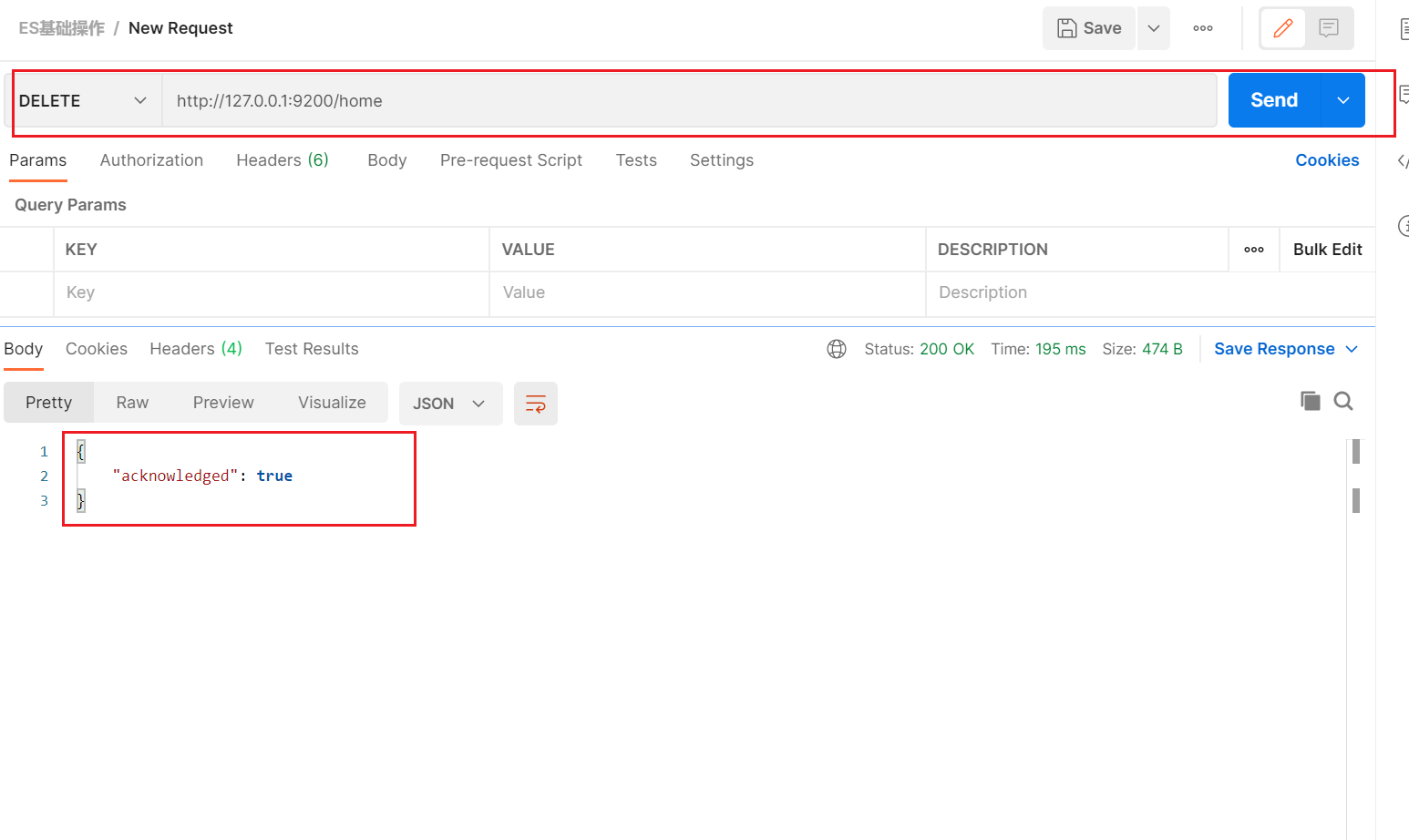Image resolution: width=1409 pixels, height=840 pixels.
Task: Switch to the Authorization tab
Action: click(151, 160)
